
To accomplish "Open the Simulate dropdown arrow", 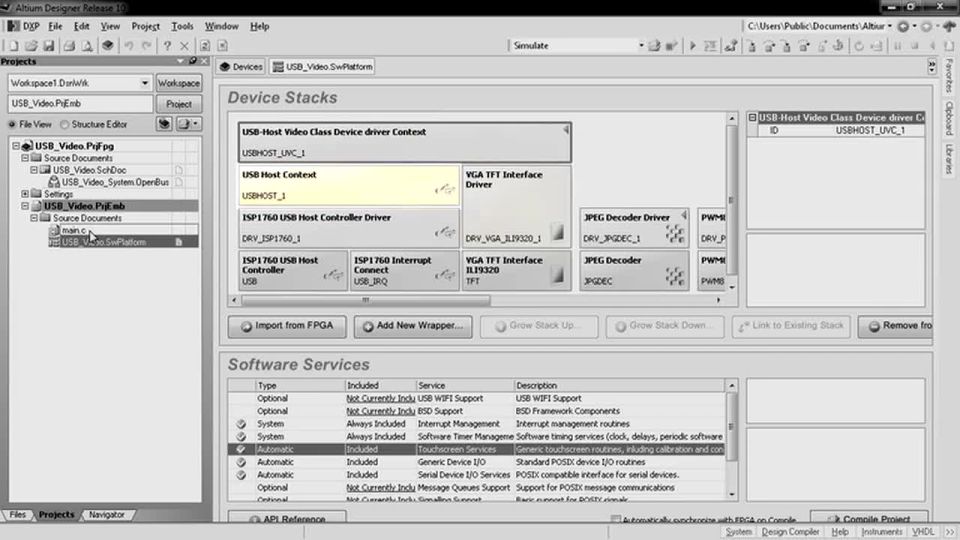I will tap(641, 46).
